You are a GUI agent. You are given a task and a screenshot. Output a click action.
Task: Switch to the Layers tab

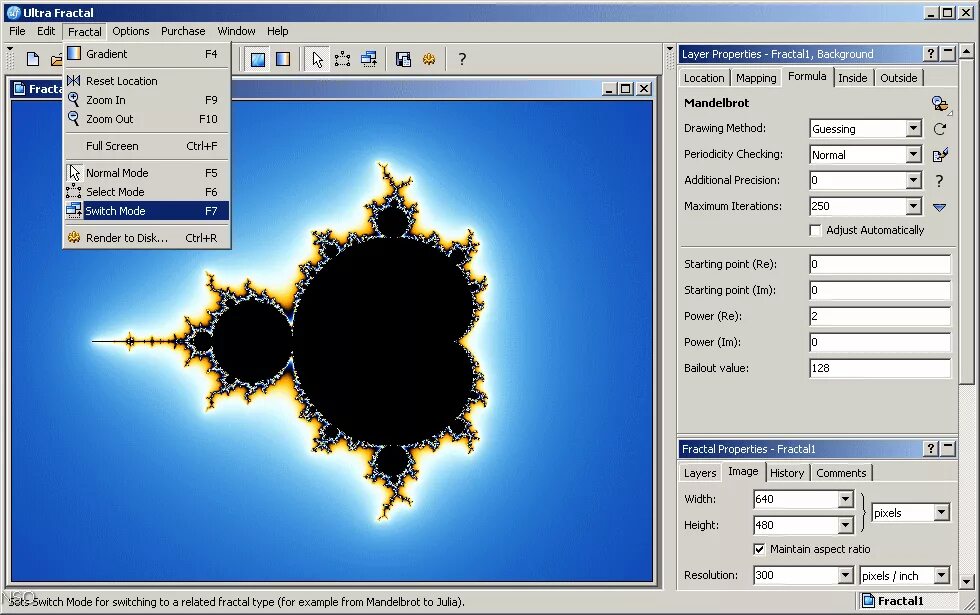point(700,473)
